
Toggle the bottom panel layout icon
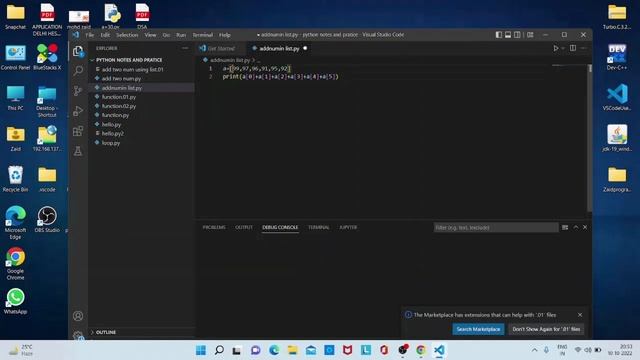tap(508, 35)
